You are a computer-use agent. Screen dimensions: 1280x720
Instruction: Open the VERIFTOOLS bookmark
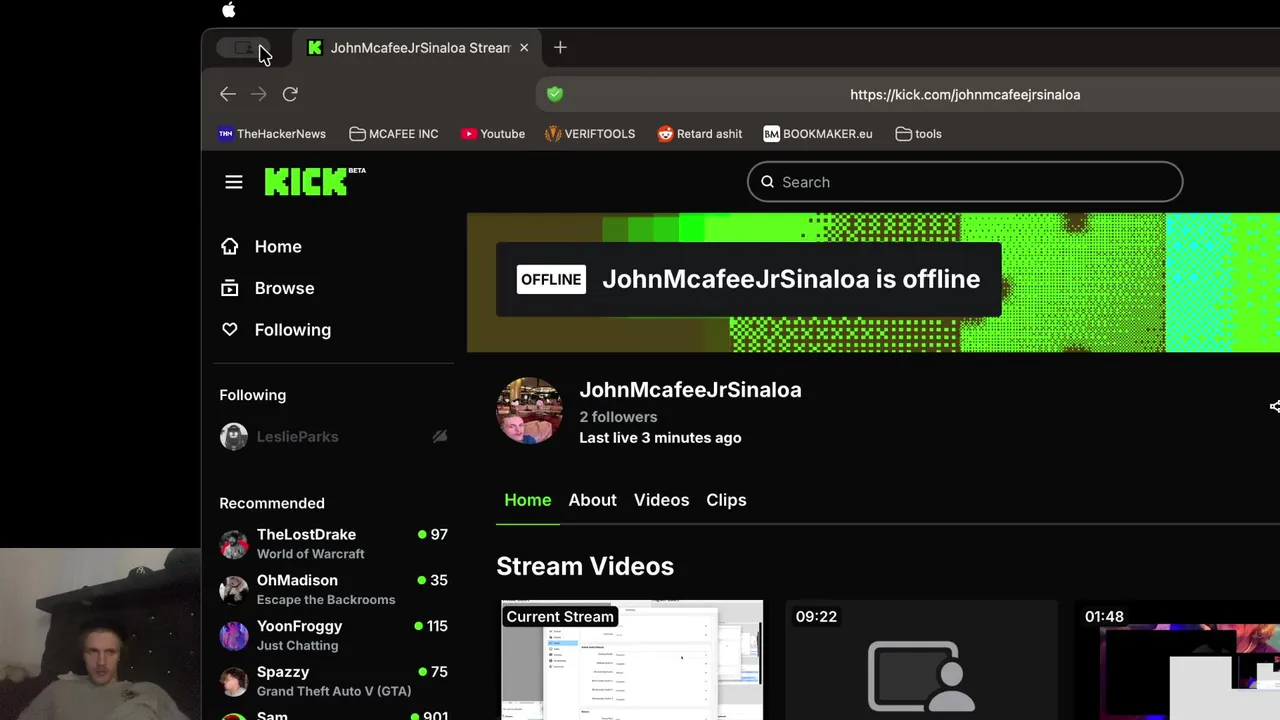(x=590, y=134)
